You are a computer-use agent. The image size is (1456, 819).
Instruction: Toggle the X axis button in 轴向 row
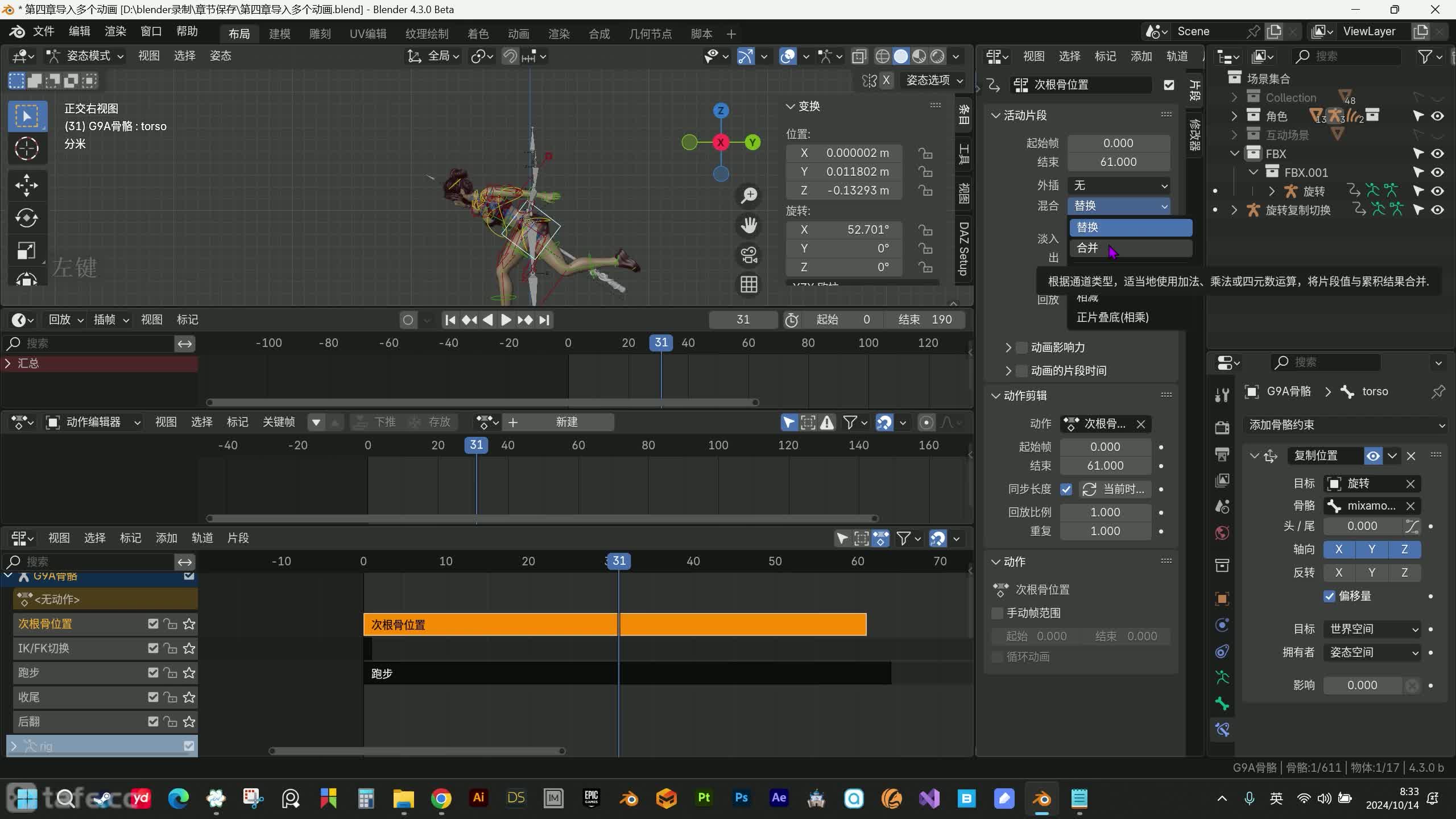tap(1339, 549)
